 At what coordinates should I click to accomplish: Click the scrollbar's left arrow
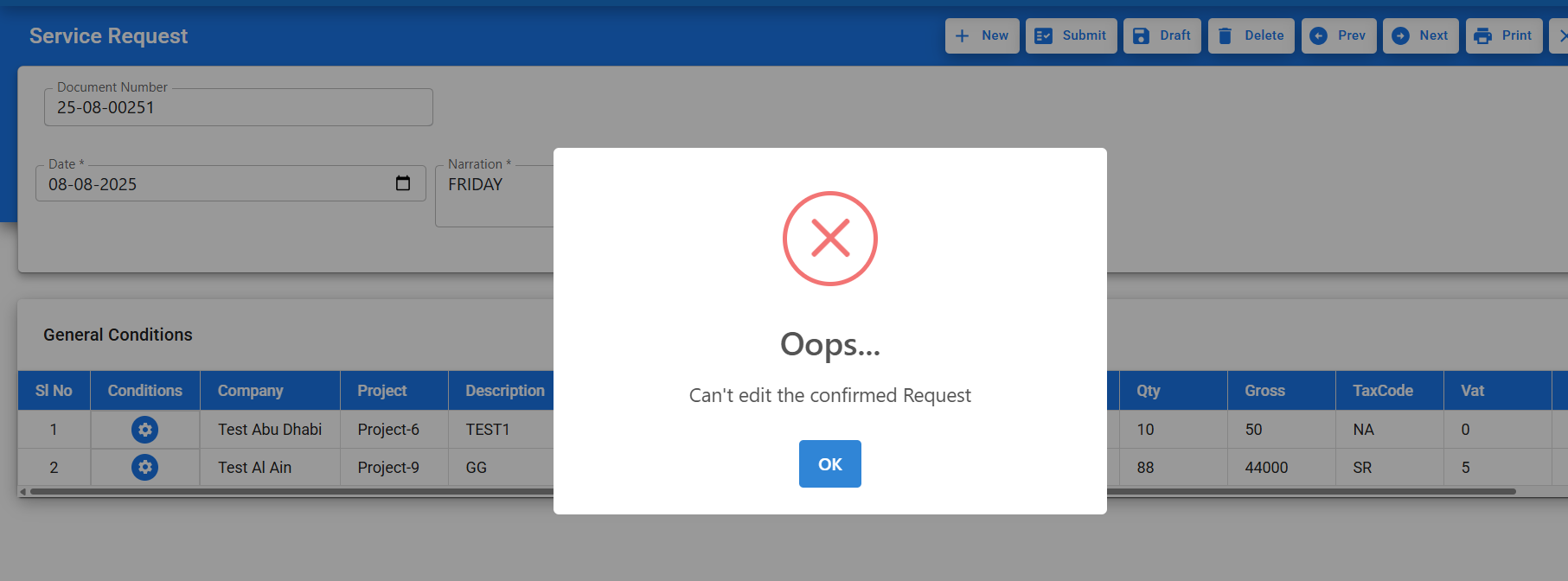23,492
